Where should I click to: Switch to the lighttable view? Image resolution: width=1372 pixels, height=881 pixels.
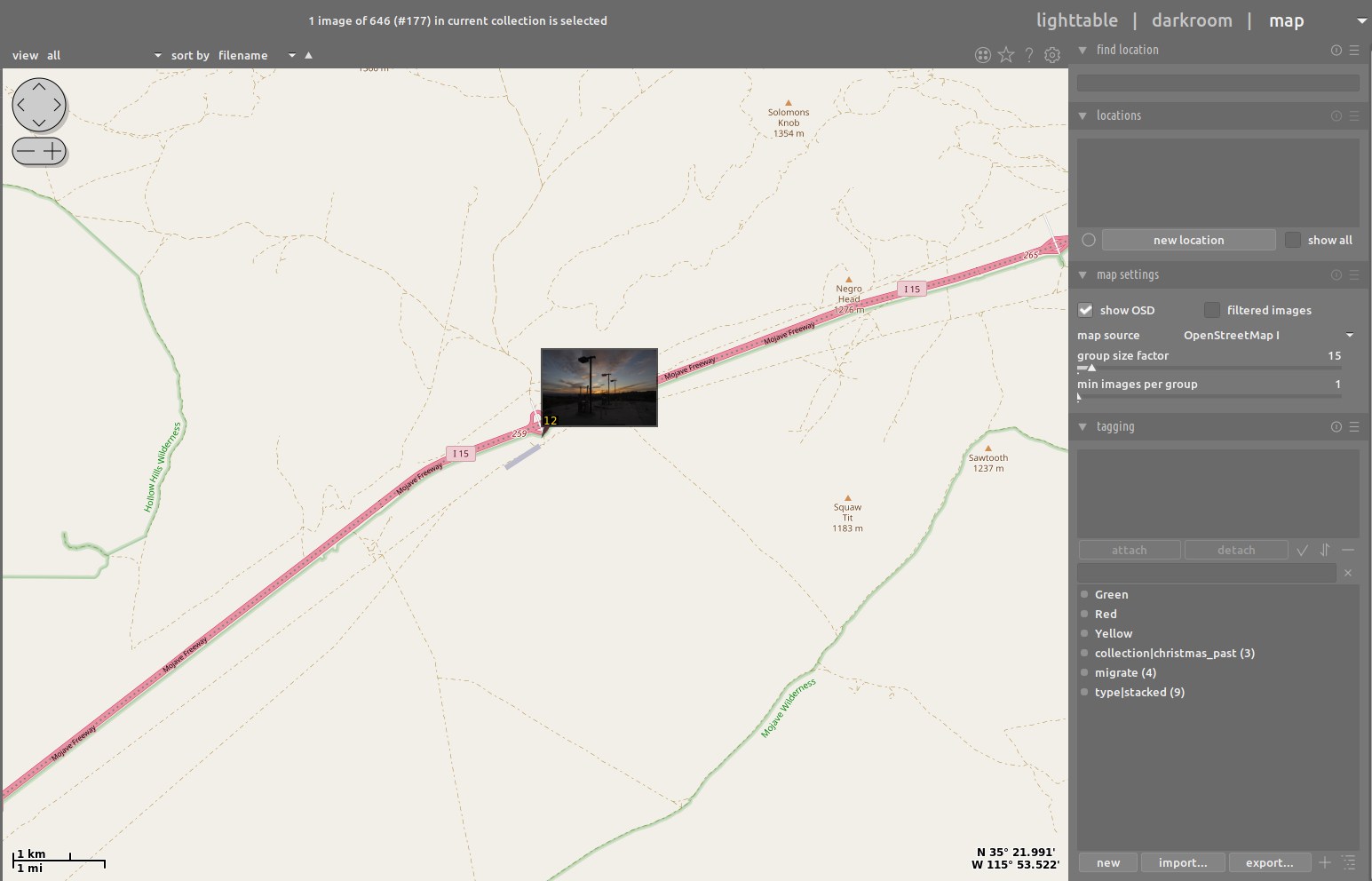pyautogui.click(x=1076, y=20)
